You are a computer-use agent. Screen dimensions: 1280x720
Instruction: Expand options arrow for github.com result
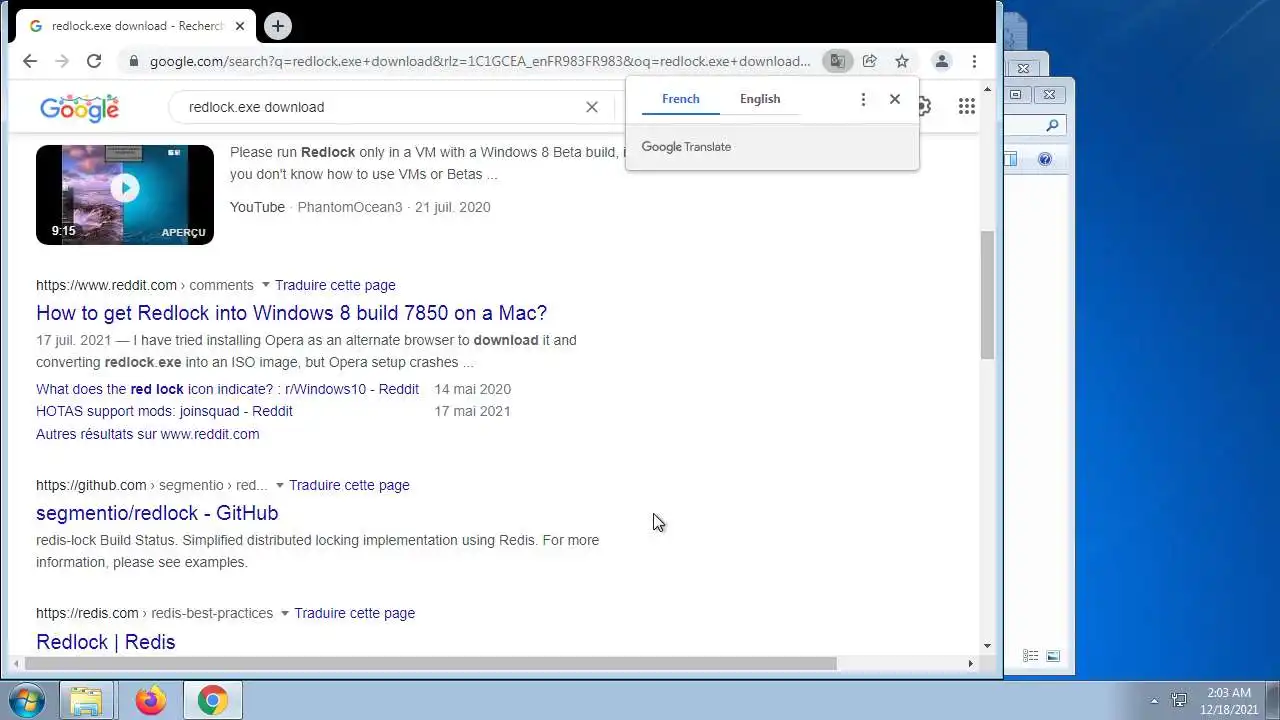(280, 485)
